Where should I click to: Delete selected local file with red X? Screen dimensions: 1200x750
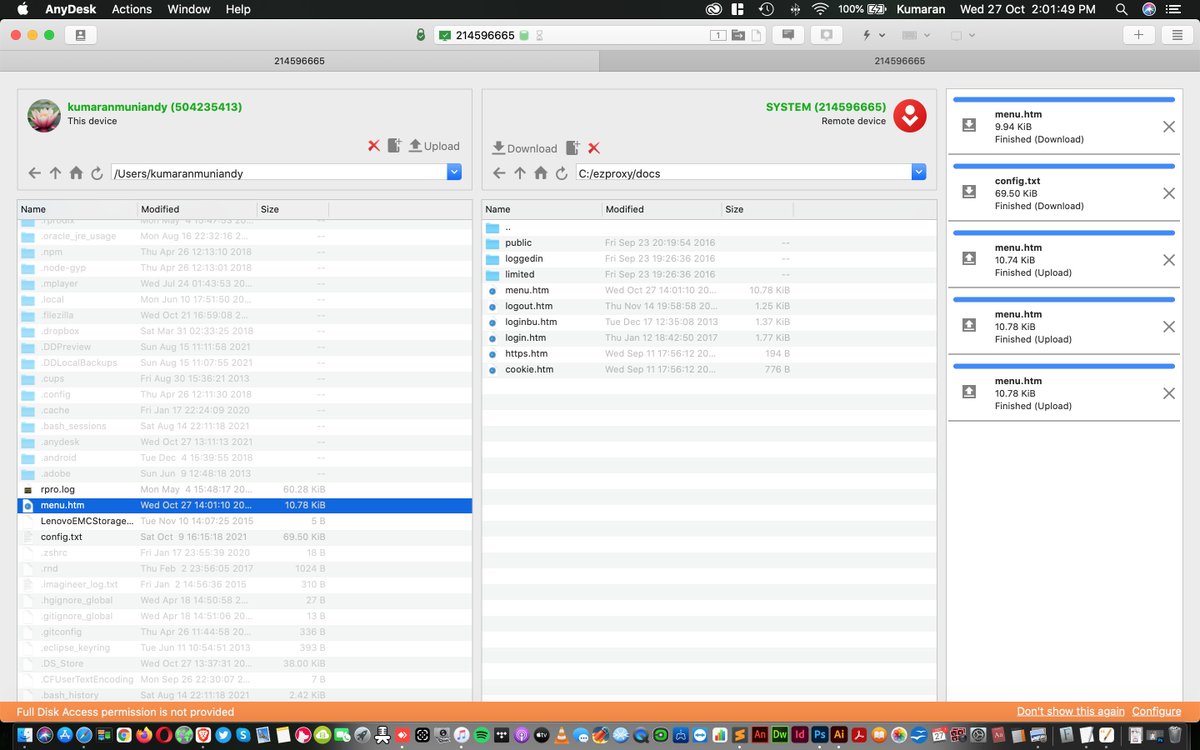[x=374, y=146]
